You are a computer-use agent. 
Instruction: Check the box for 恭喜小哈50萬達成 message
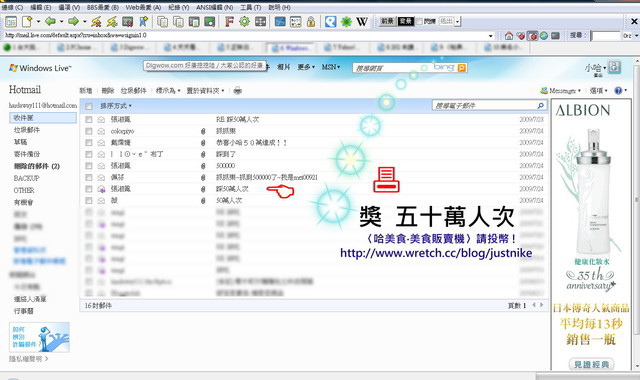(89, 142)
